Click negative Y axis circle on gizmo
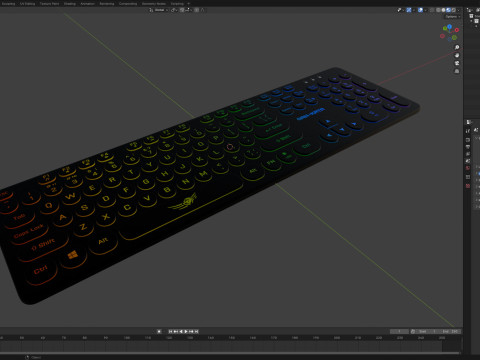The height and width of the screenshot is (360, 480). click(x=454, y=38)
